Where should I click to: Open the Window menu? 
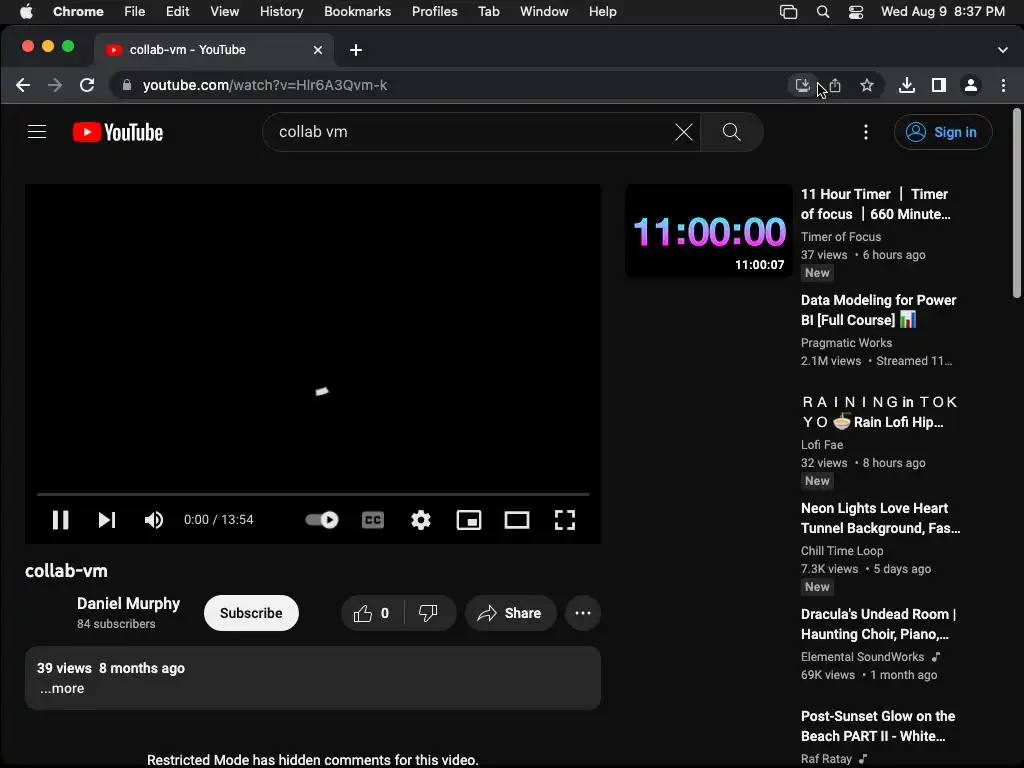[x=544, y=12]
